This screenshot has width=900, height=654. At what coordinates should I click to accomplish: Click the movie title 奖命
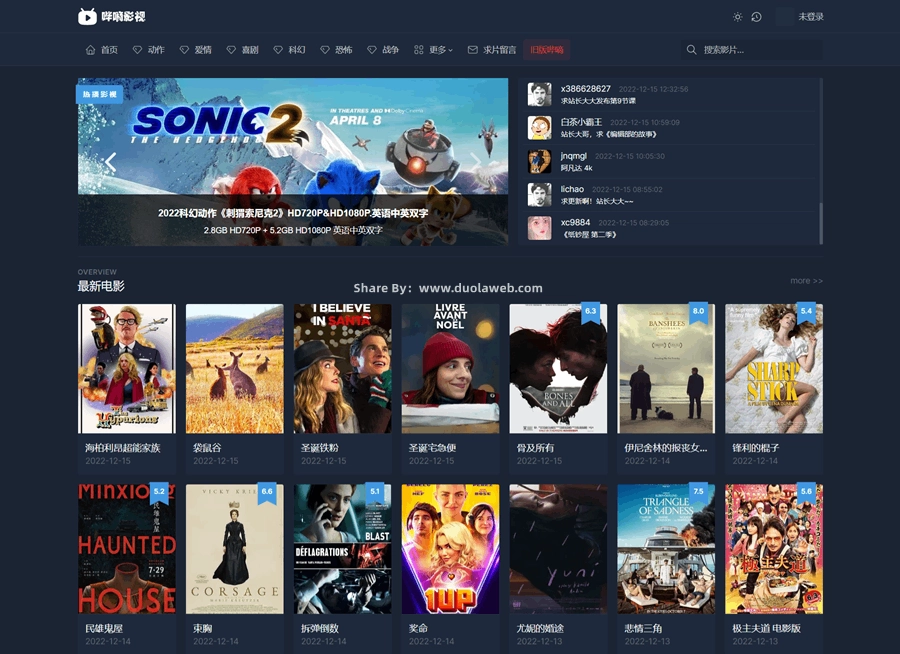[418, 628]
